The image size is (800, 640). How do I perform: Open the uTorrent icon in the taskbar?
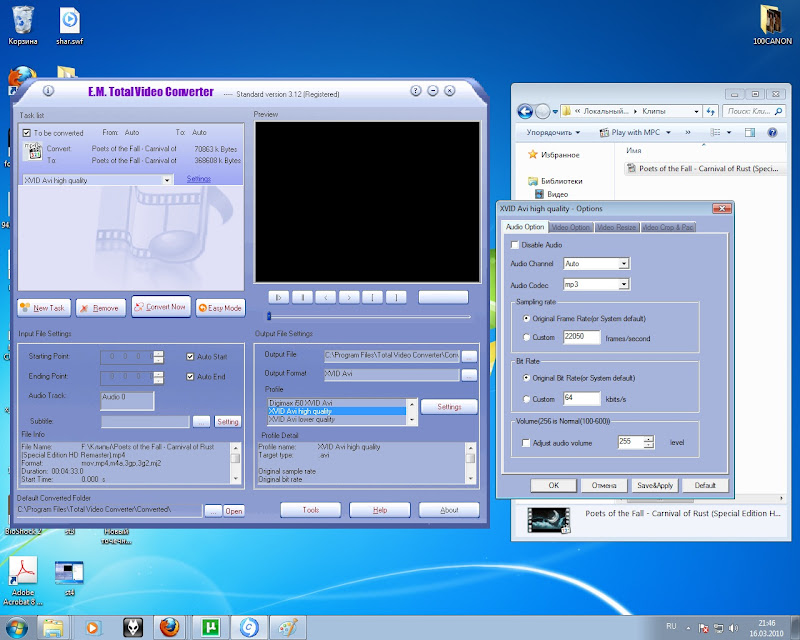(x=211, y=627)
